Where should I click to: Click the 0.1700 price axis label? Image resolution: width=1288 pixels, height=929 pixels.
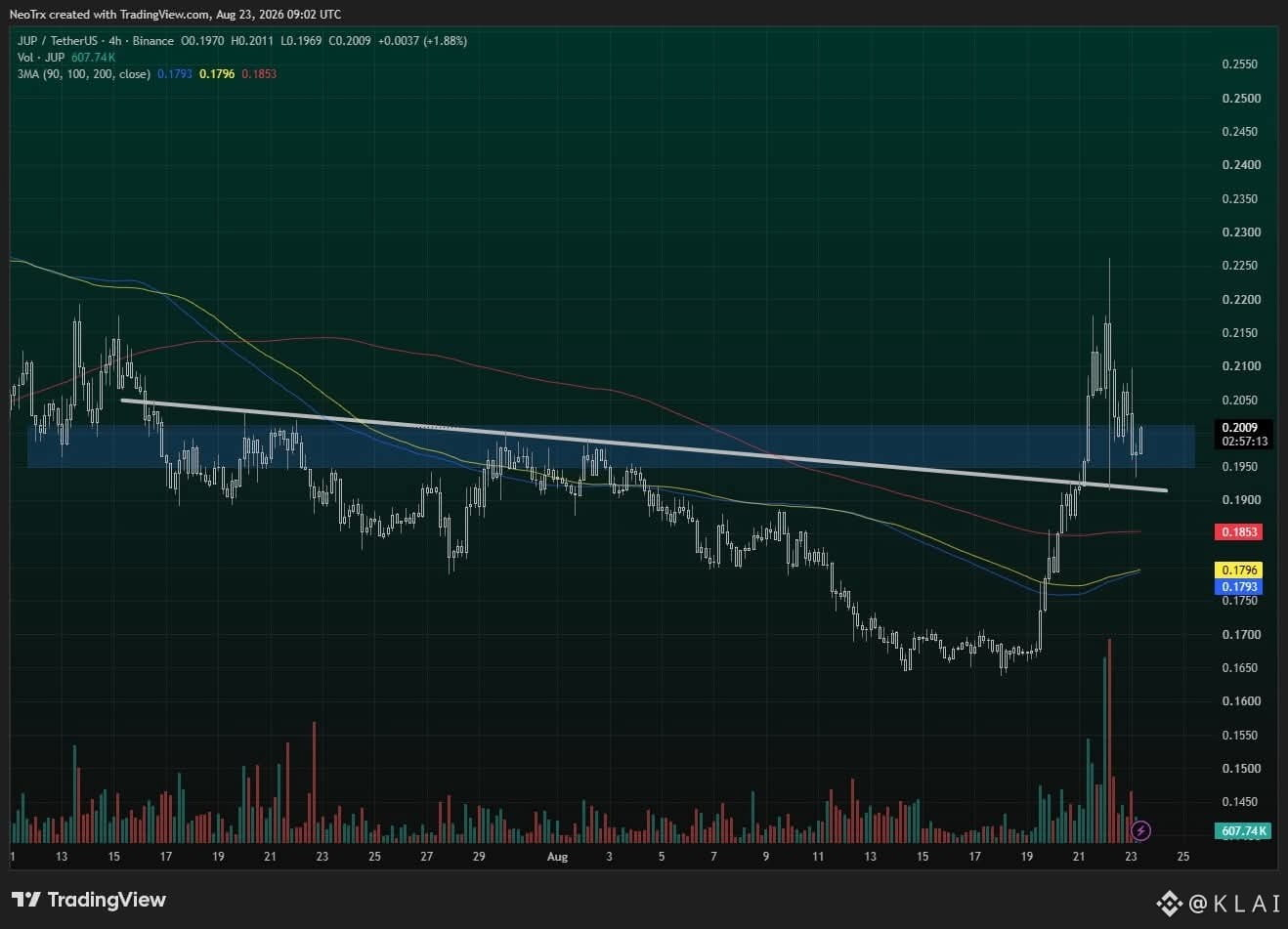(1240, 635)
